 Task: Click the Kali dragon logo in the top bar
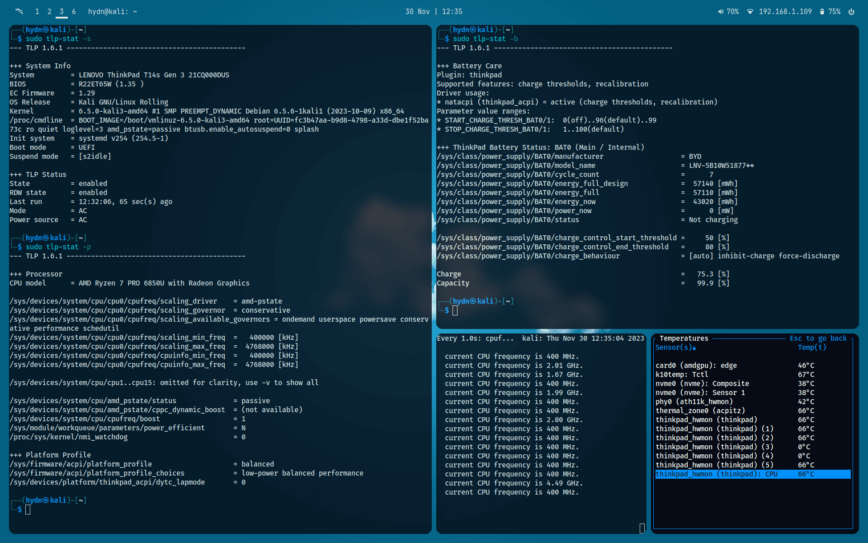19,11
